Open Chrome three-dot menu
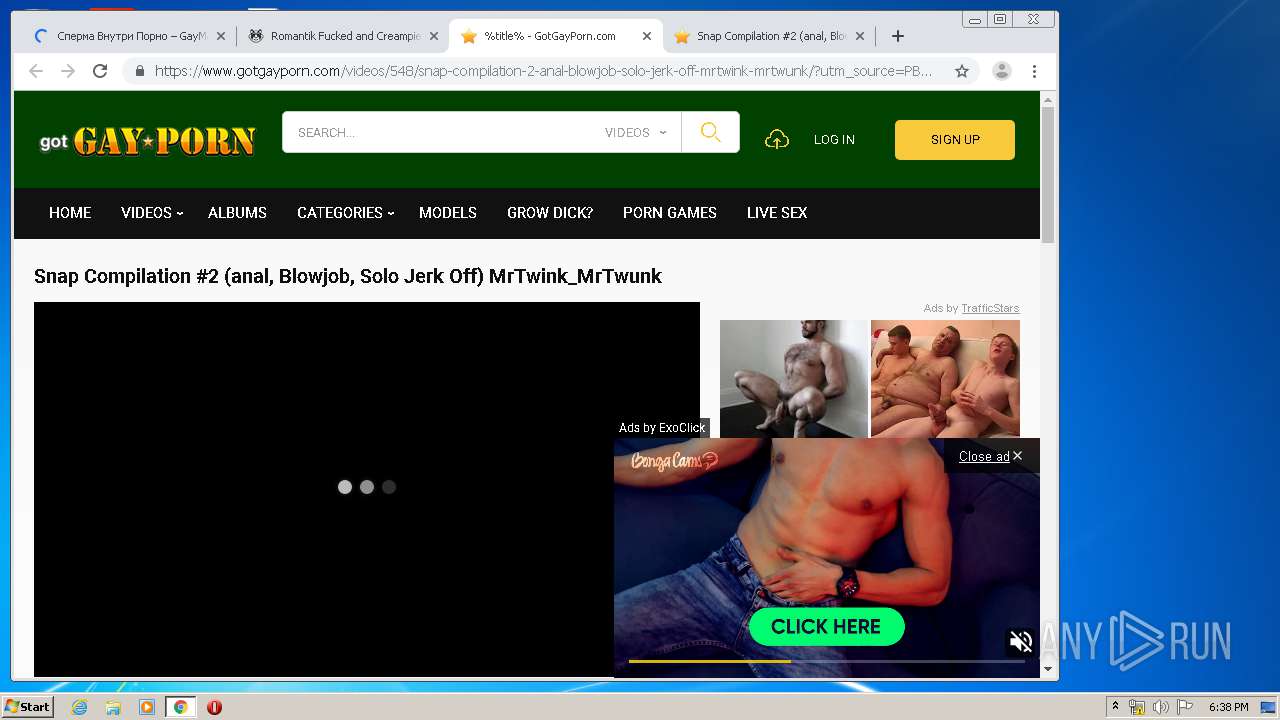 pyautogui.click(x=1035, y=71)
